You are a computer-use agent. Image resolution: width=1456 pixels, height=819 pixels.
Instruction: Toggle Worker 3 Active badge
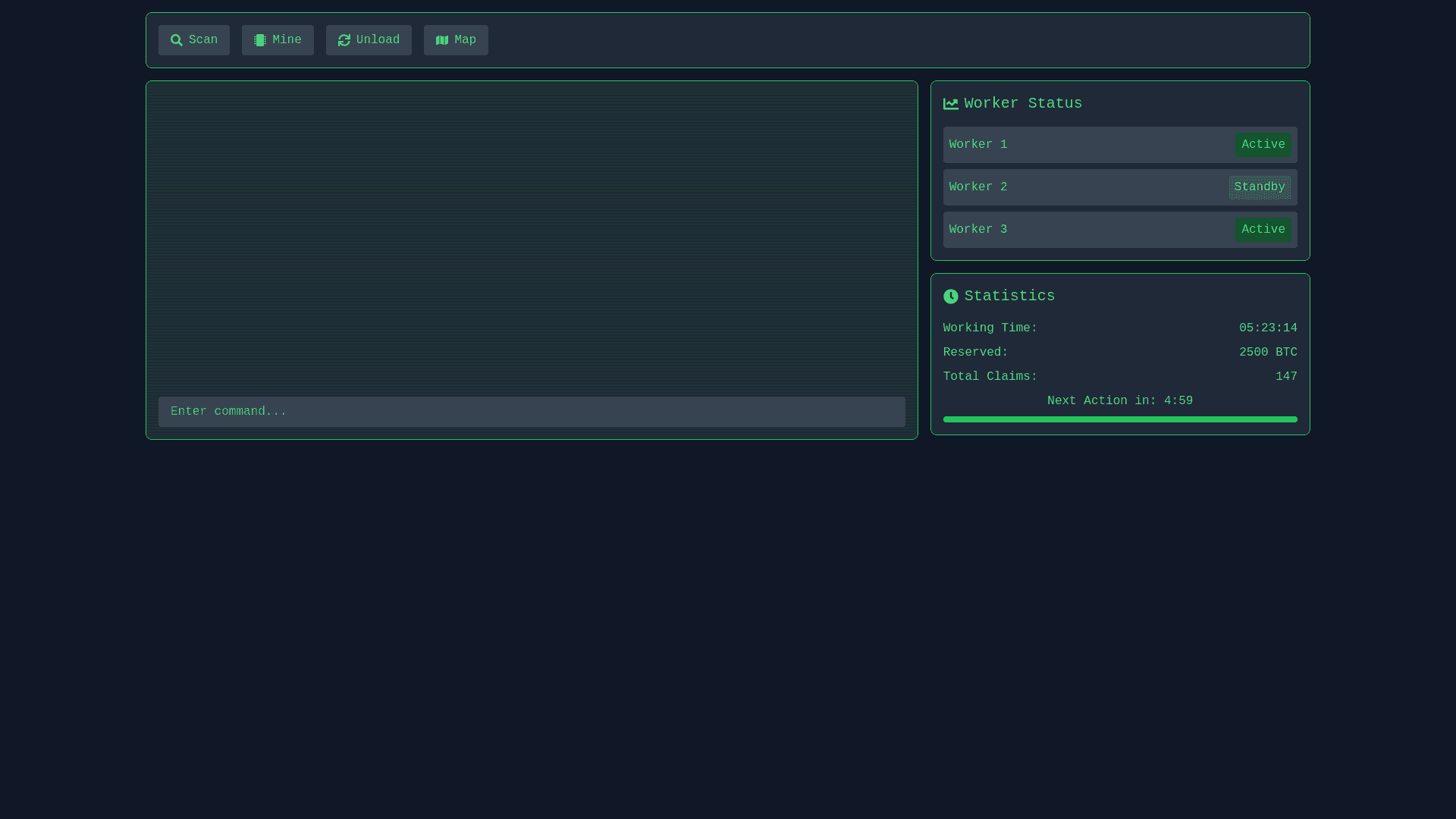(x=1263, y=230)
